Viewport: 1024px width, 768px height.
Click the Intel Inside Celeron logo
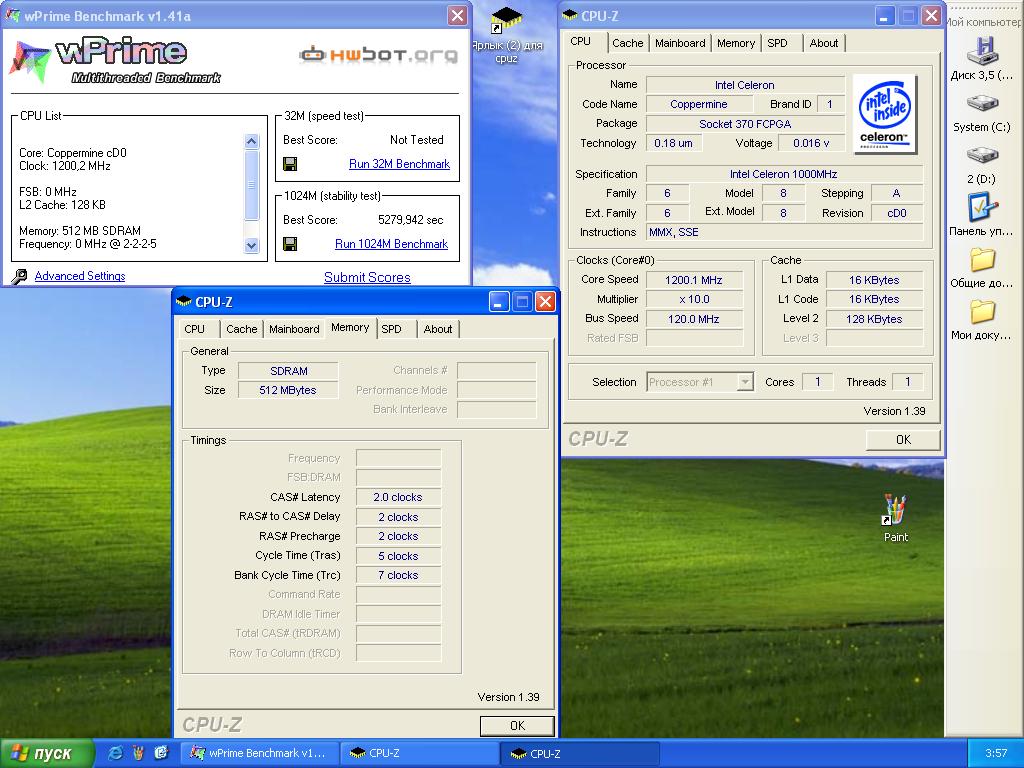tap(884, 114)
